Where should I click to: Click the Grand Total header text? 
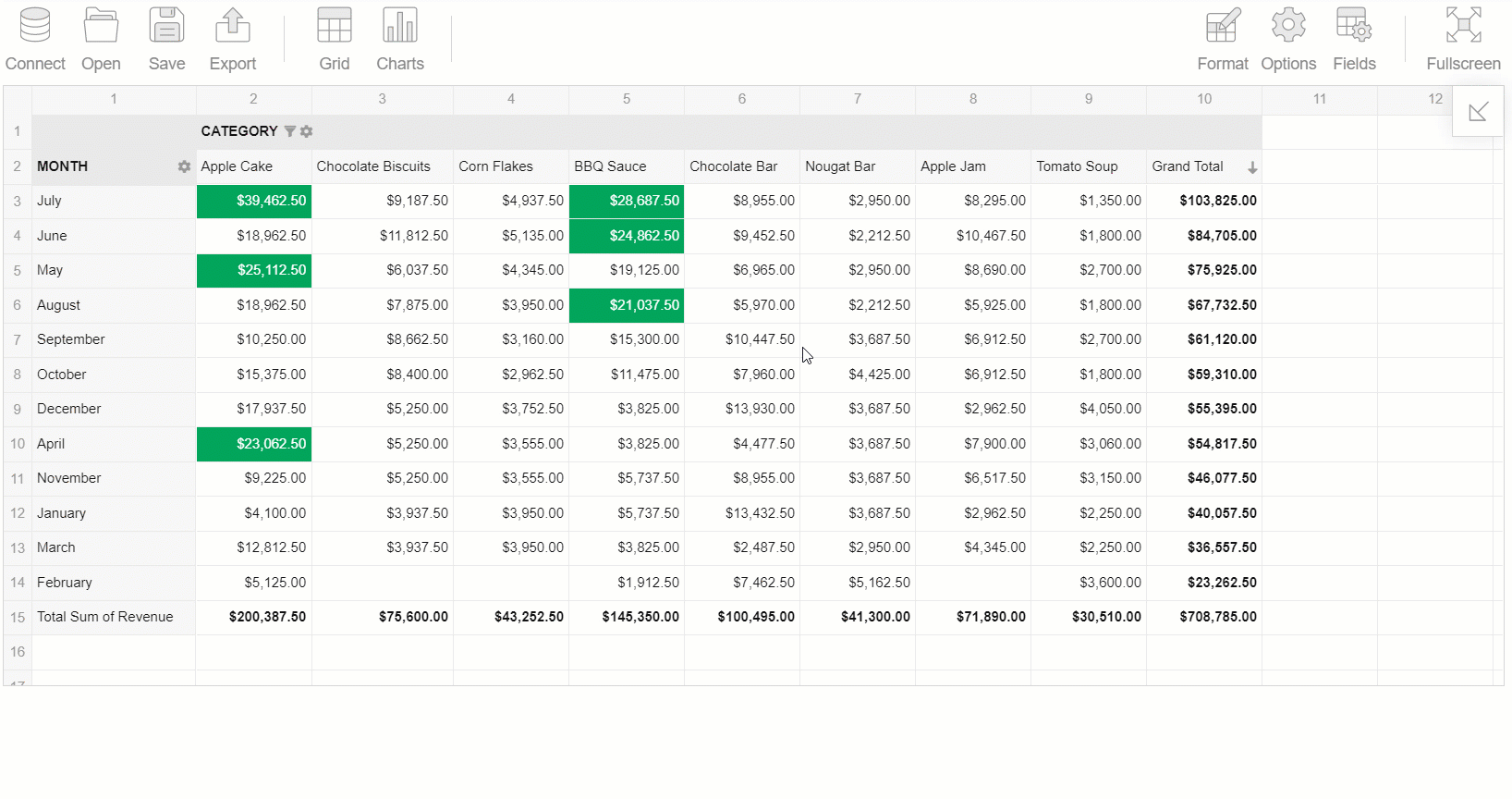click(x=1188, y=166)
